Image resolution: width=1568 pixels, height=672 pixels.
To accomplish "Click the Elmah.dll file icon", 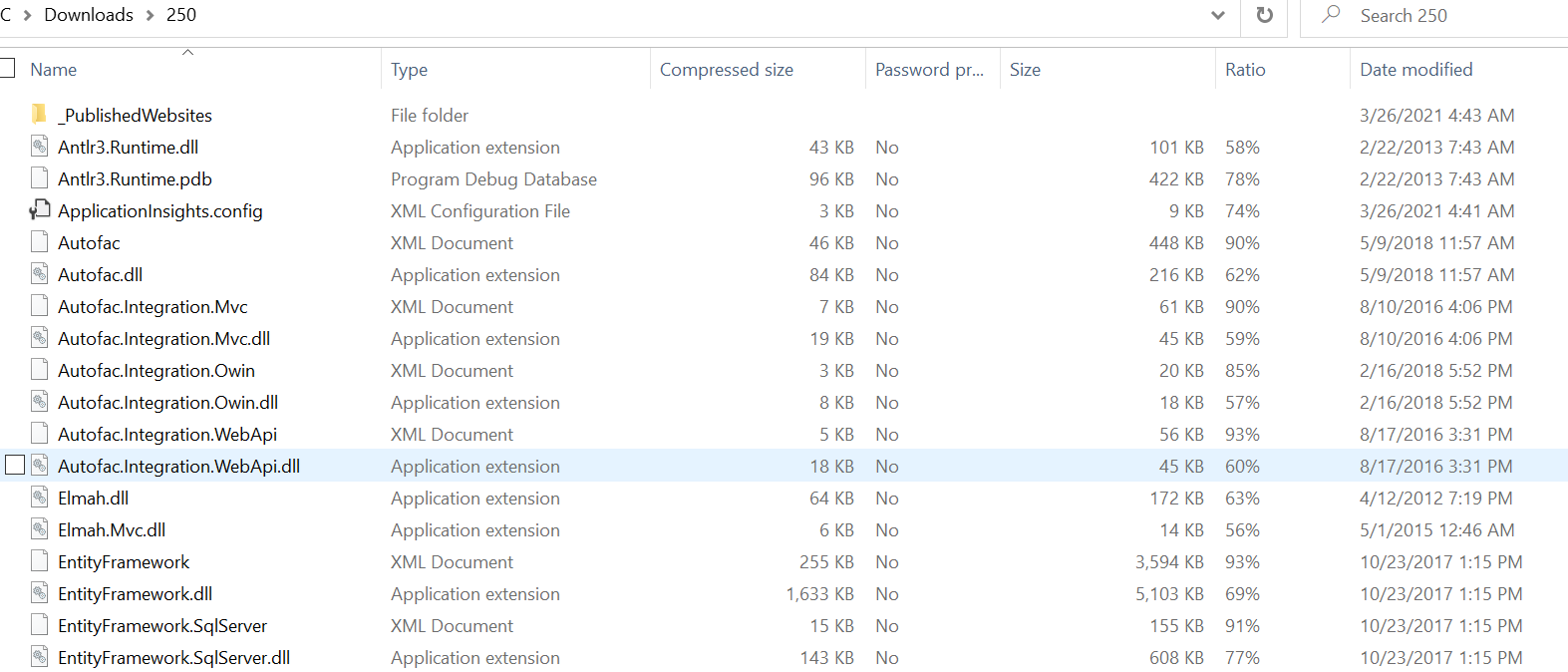I will pos(39,498).
